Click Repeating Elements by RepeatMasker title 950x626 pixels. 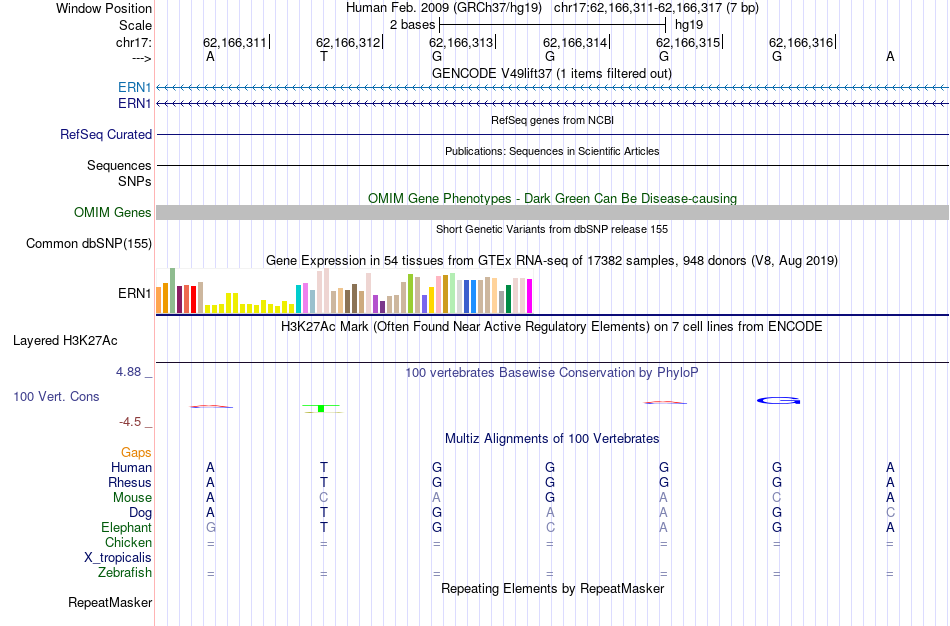[553, 588]
